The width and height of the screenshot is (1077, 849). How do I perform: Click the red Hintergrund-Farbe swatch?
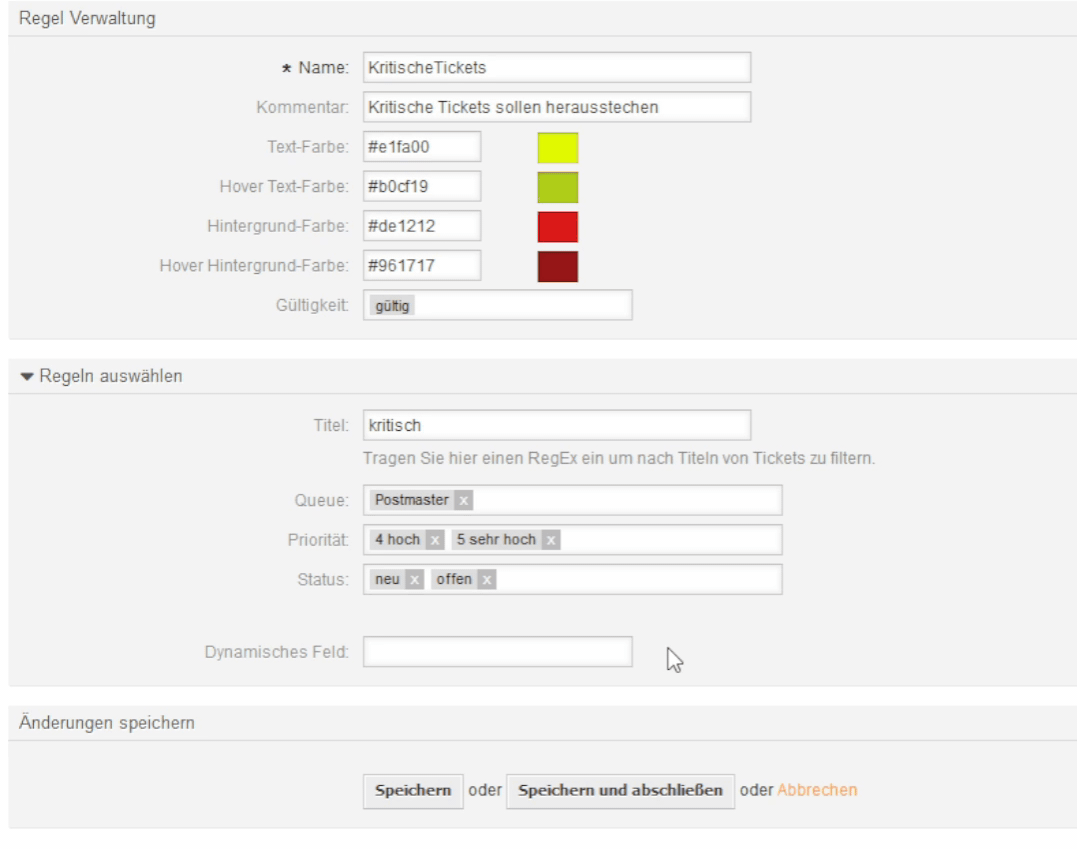pyautogui.click(x=557, y=227)
